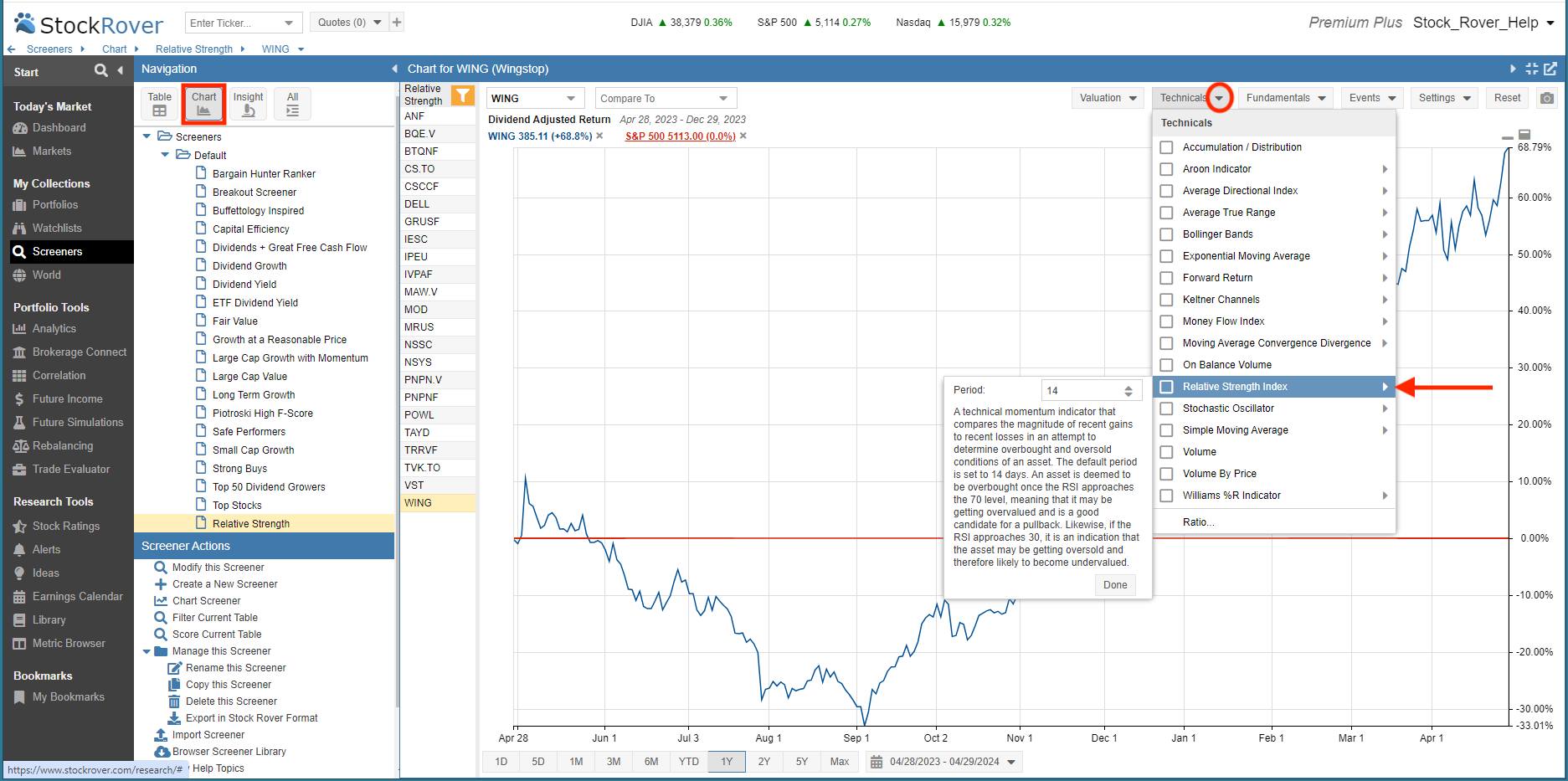Open Dashboard from the sidebar
The height and width of the screenshot is (781, 1568).
pos(59,128)
